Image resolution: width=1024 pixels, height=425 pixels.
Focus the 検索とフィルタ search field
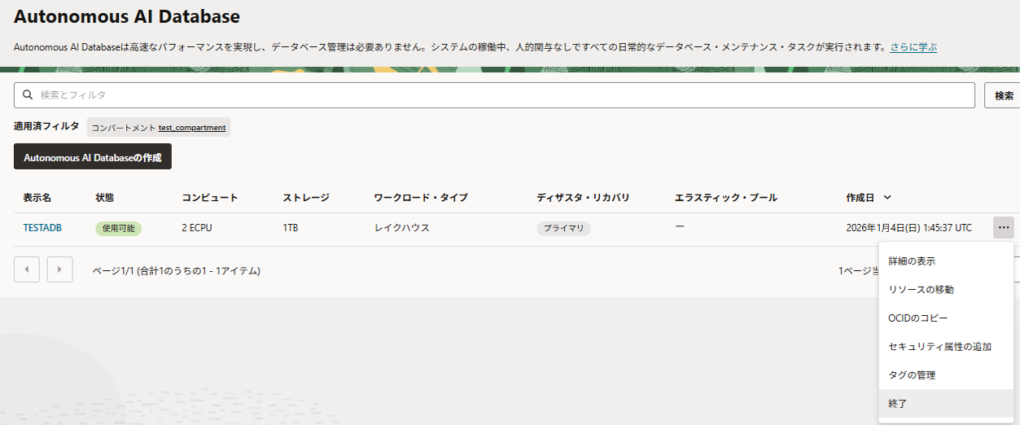500,95
